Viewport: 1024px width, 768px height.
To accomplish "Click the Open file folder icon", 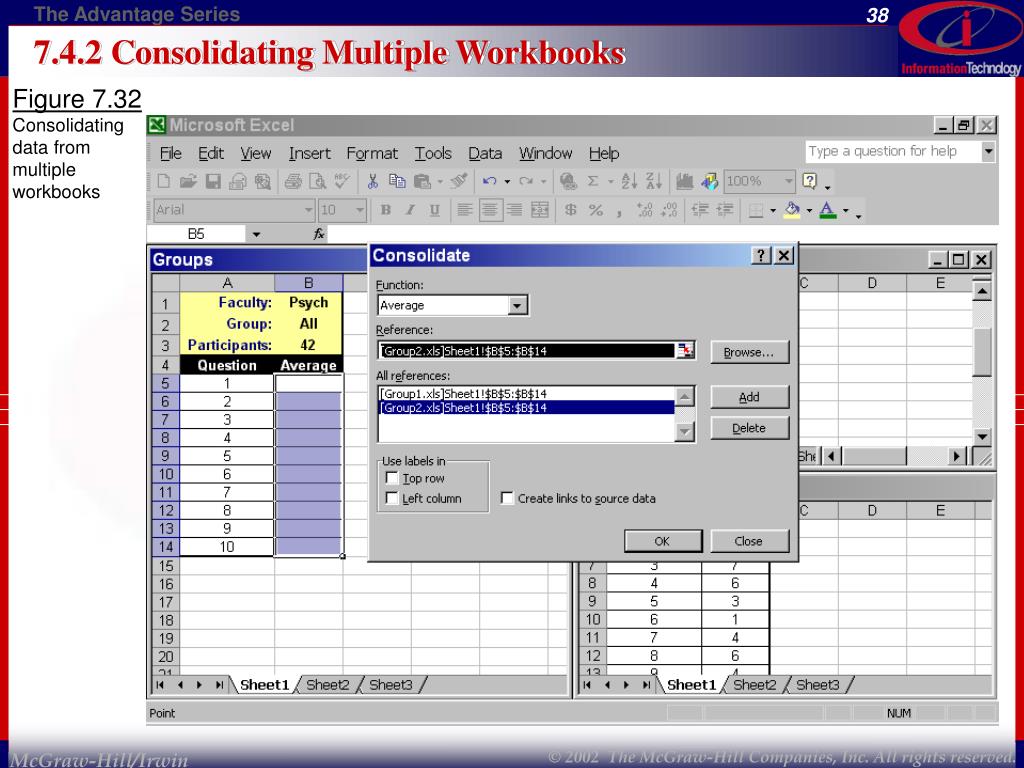I will pyautogui.click(x=188, y=182).
